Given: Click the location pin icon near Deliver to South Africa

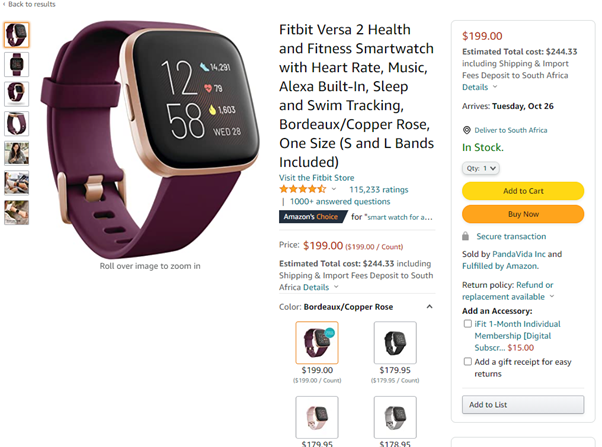Looking at the screenshot, I should point(466,130).
